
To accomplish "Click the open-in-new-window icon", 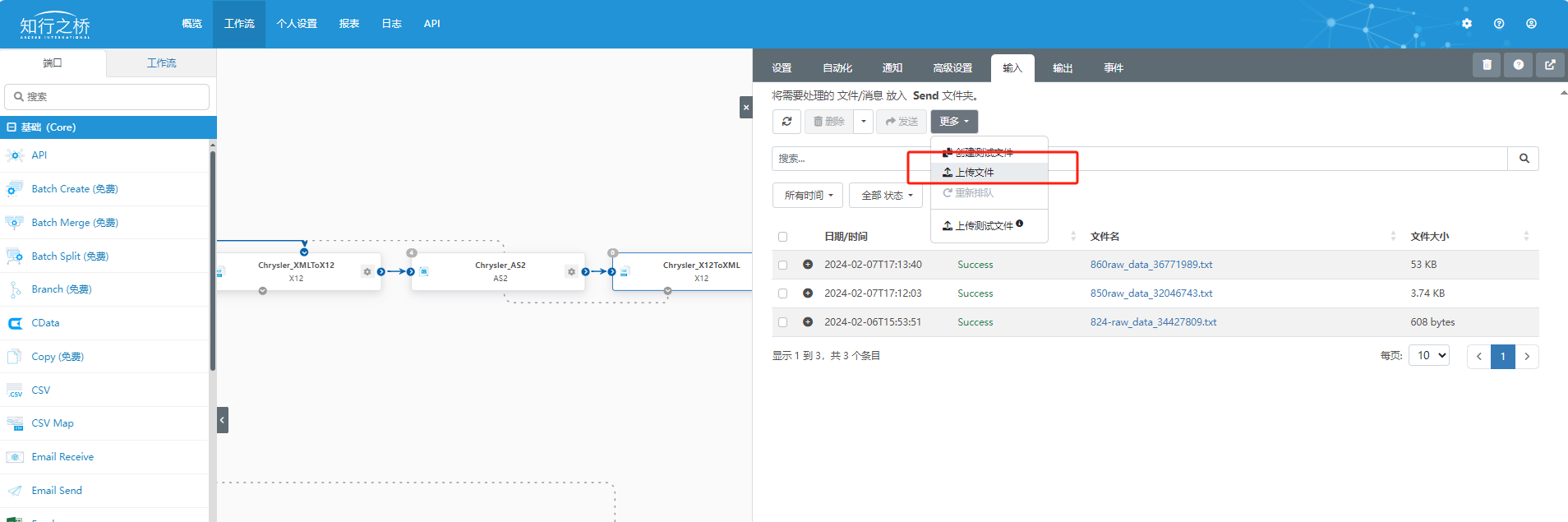I will (1550, 65).
